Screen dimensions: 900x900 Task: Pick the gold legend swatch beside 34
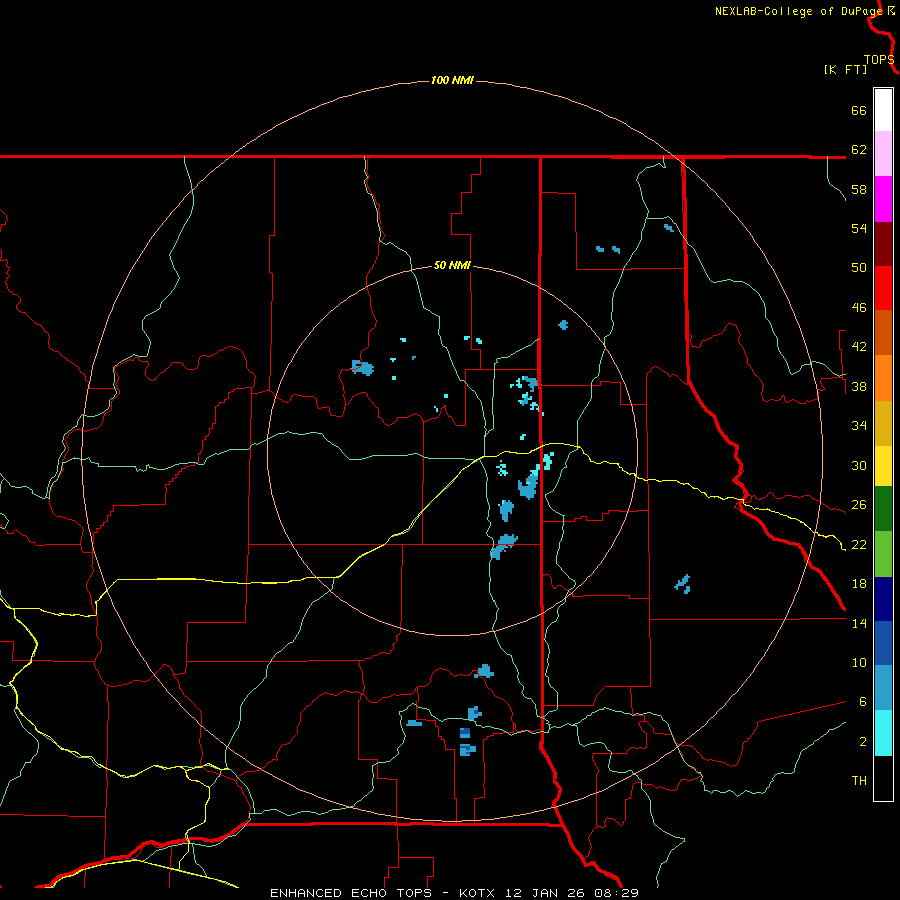pos(883,424)
